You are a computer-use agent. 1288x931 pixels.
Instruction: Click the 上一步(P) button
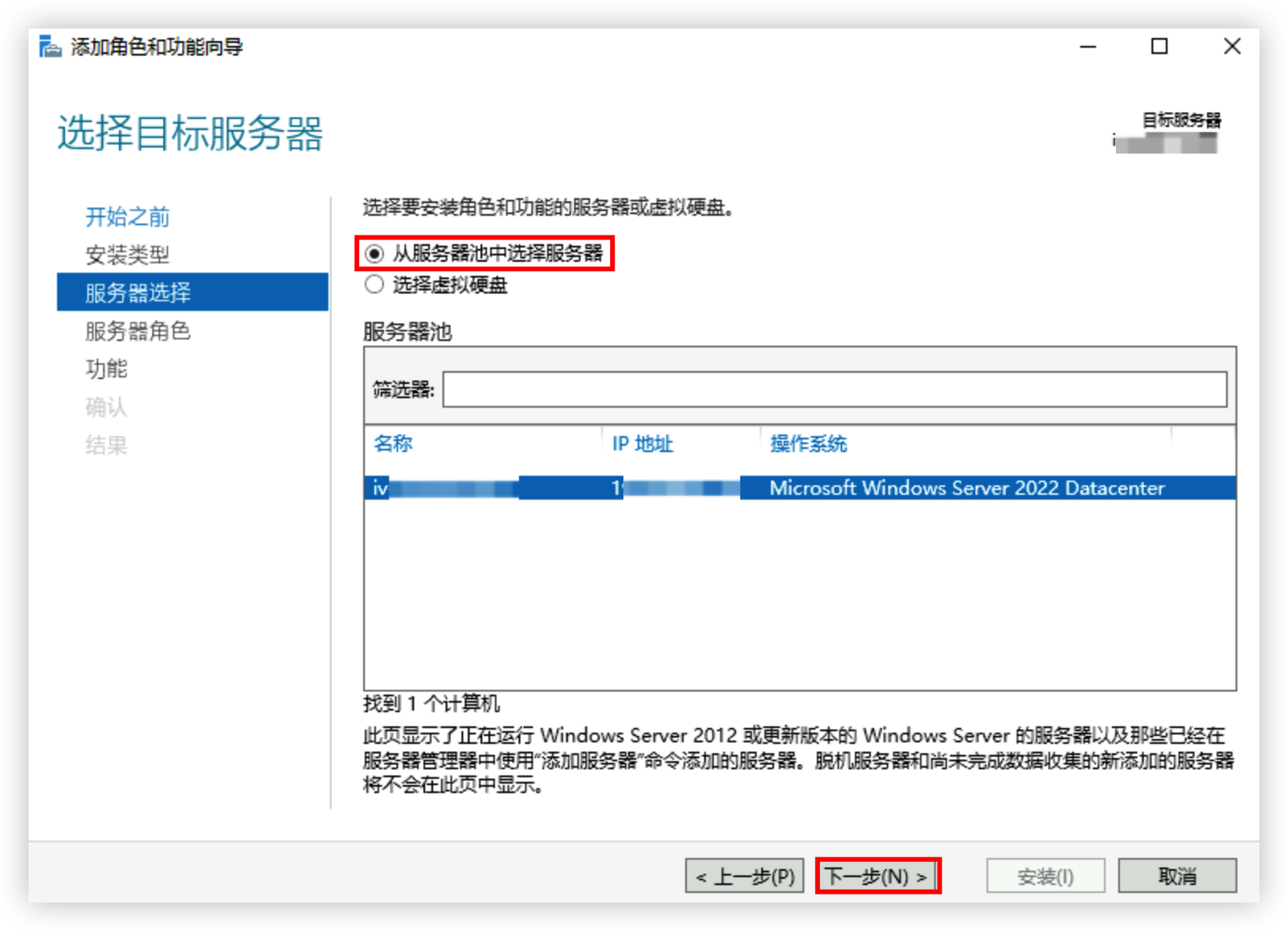(745, 876)
